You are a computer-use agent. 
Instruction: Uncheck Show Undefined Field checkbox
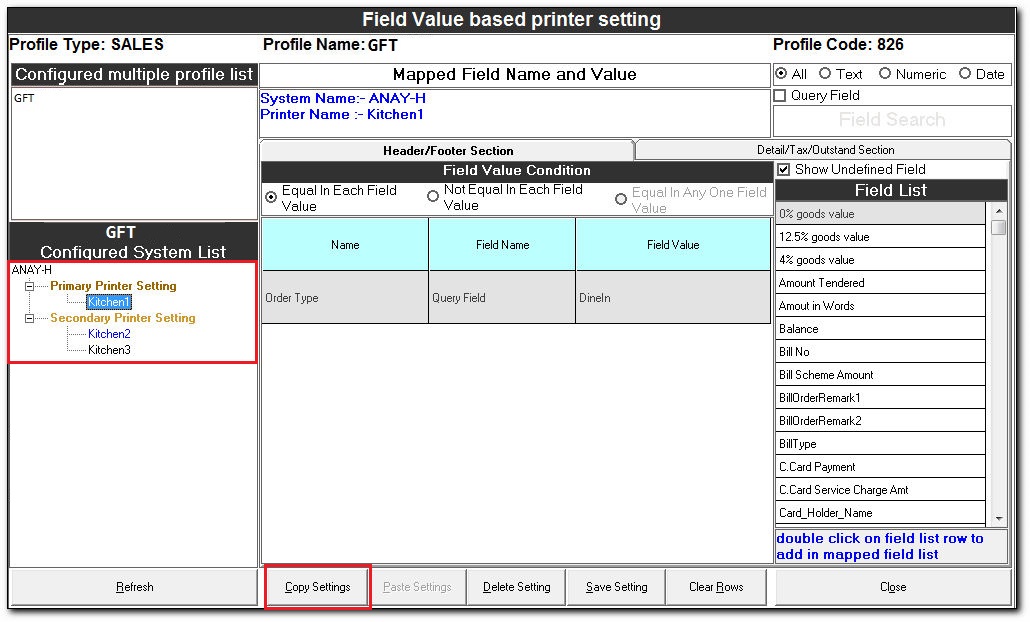[784, 169]
